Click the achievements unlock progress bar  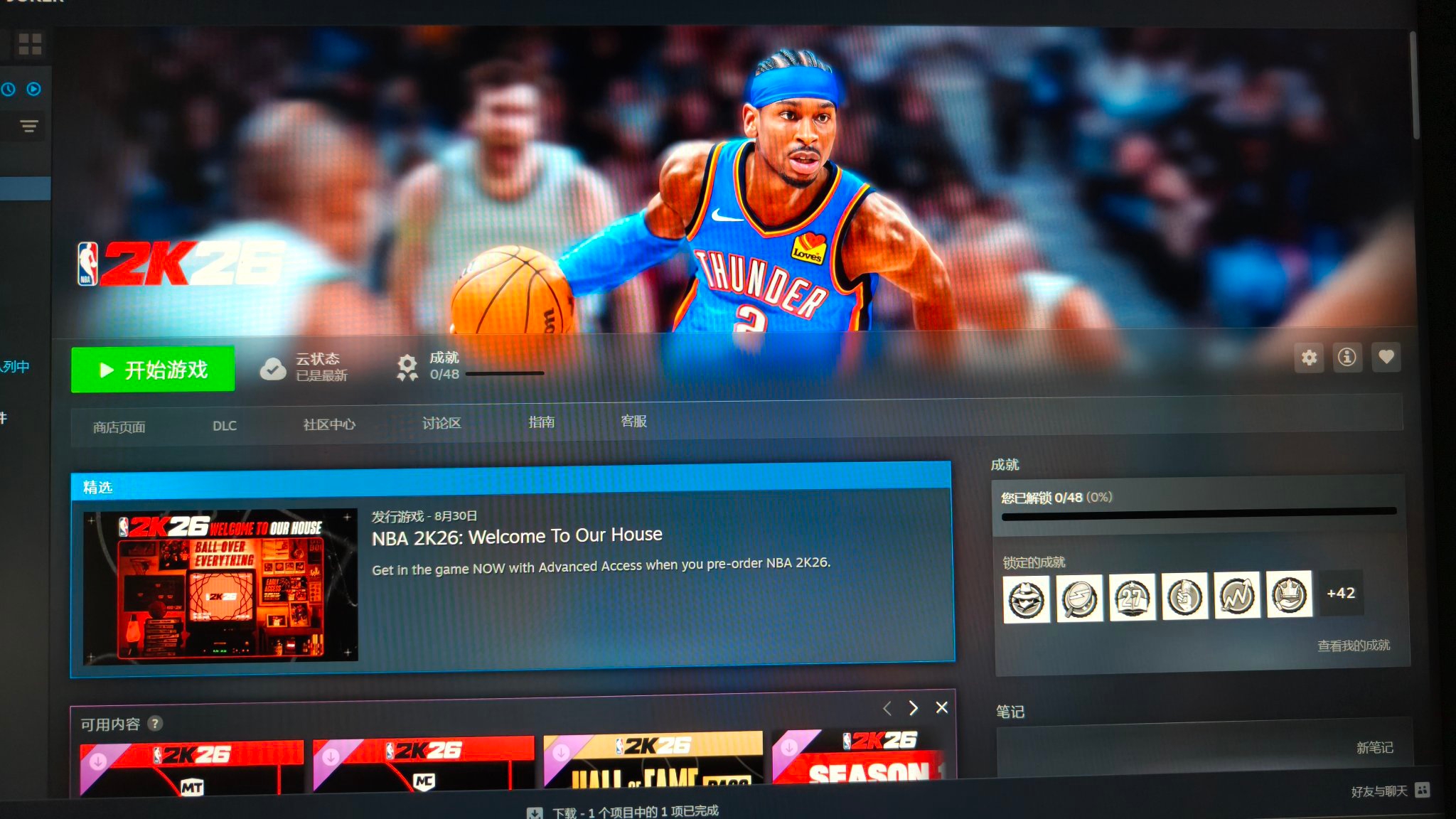click(x=1199, y=513)
